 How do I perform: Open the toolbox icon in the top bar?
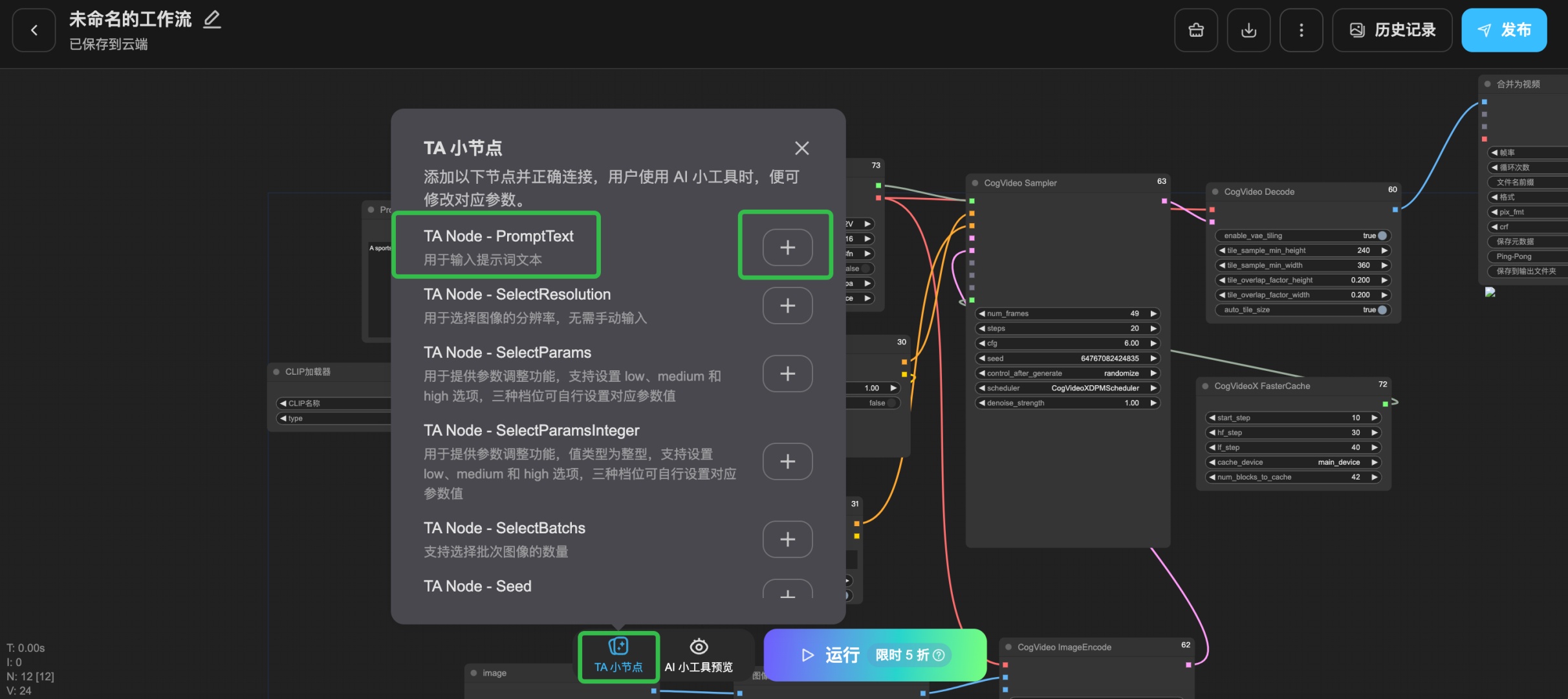[1196, 30]
